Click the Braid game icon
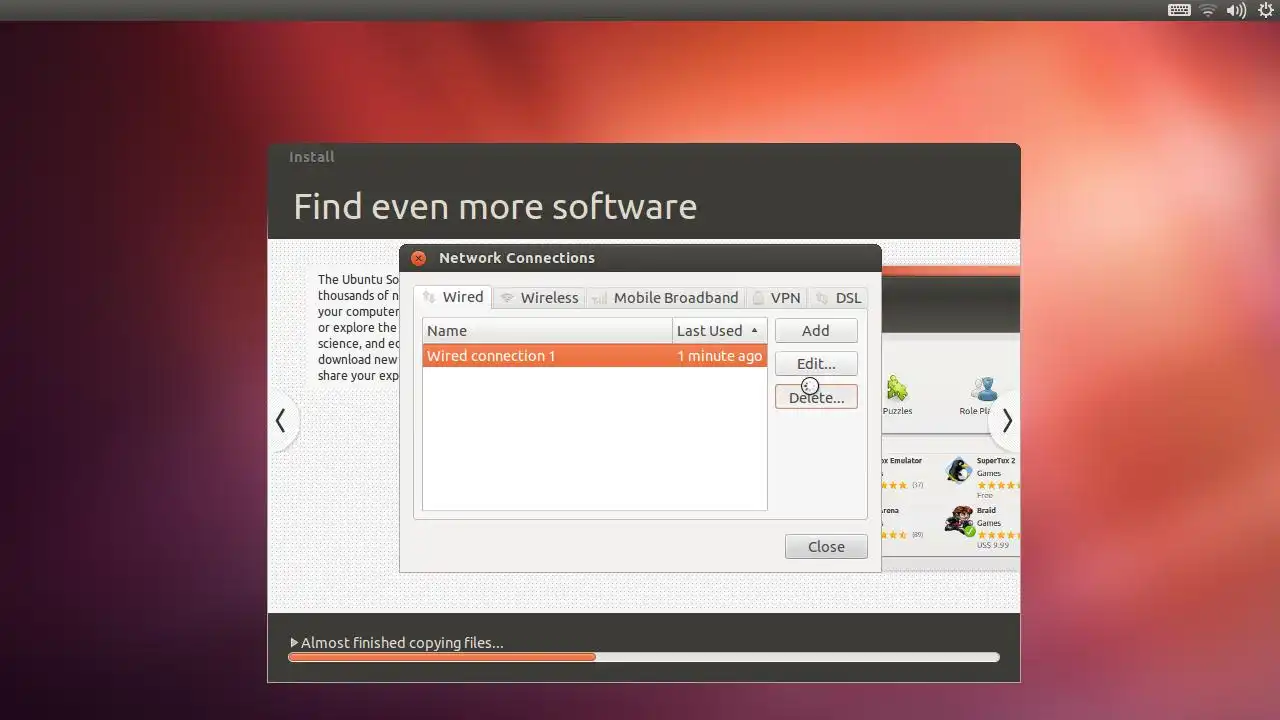Viewport: 1280px width, 720px height. pyautogui.click(x=960, y=520)
